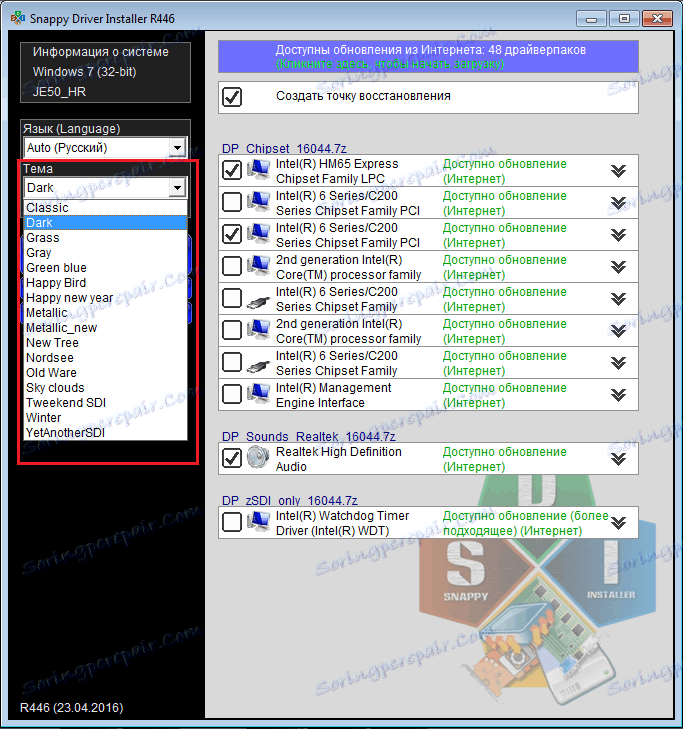Expand details for Intel HM65 Express Chipset
Viewport: 683px width, 729px height.
[618, 171]
